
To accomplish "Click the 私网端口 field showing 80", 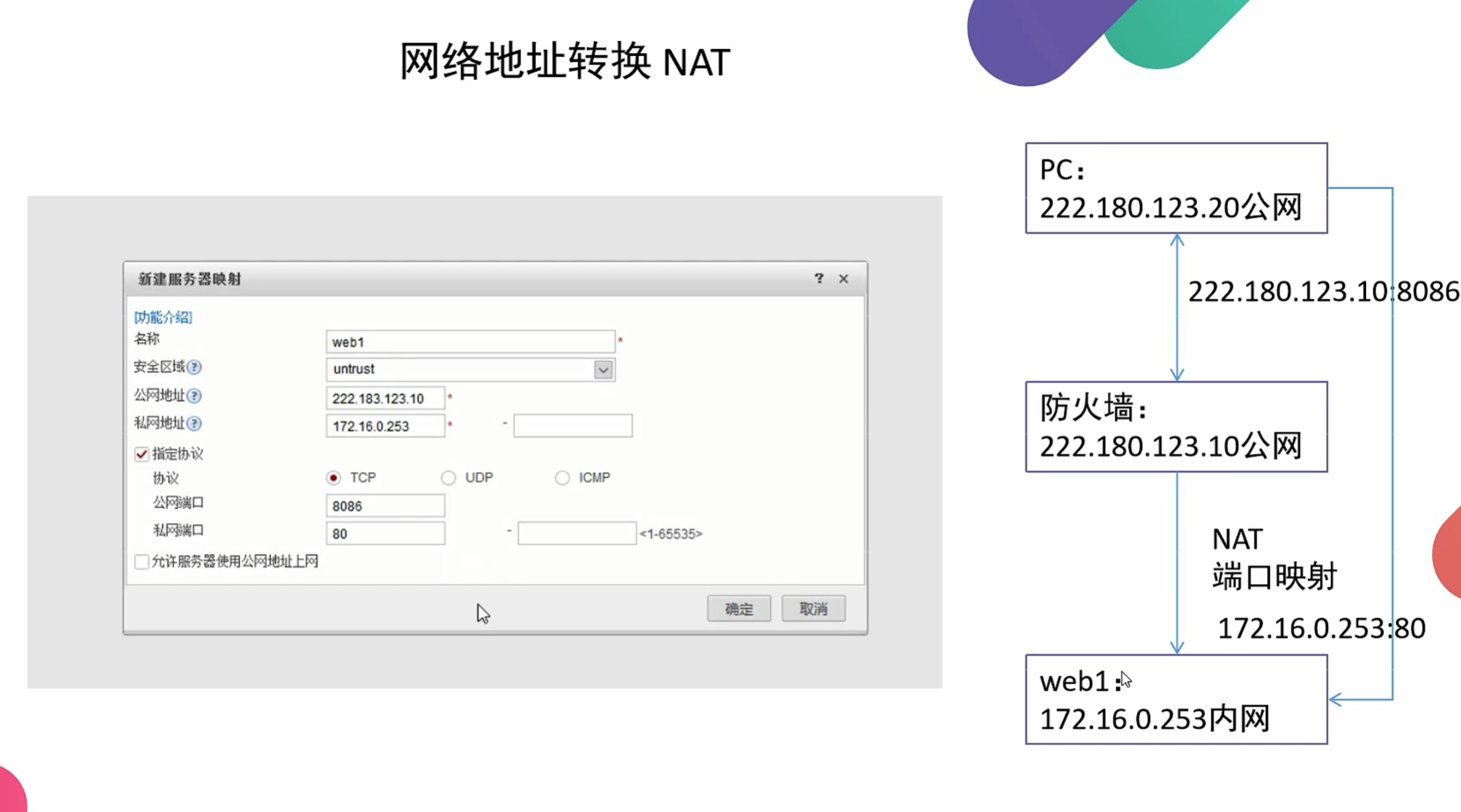I will point(385,533).
